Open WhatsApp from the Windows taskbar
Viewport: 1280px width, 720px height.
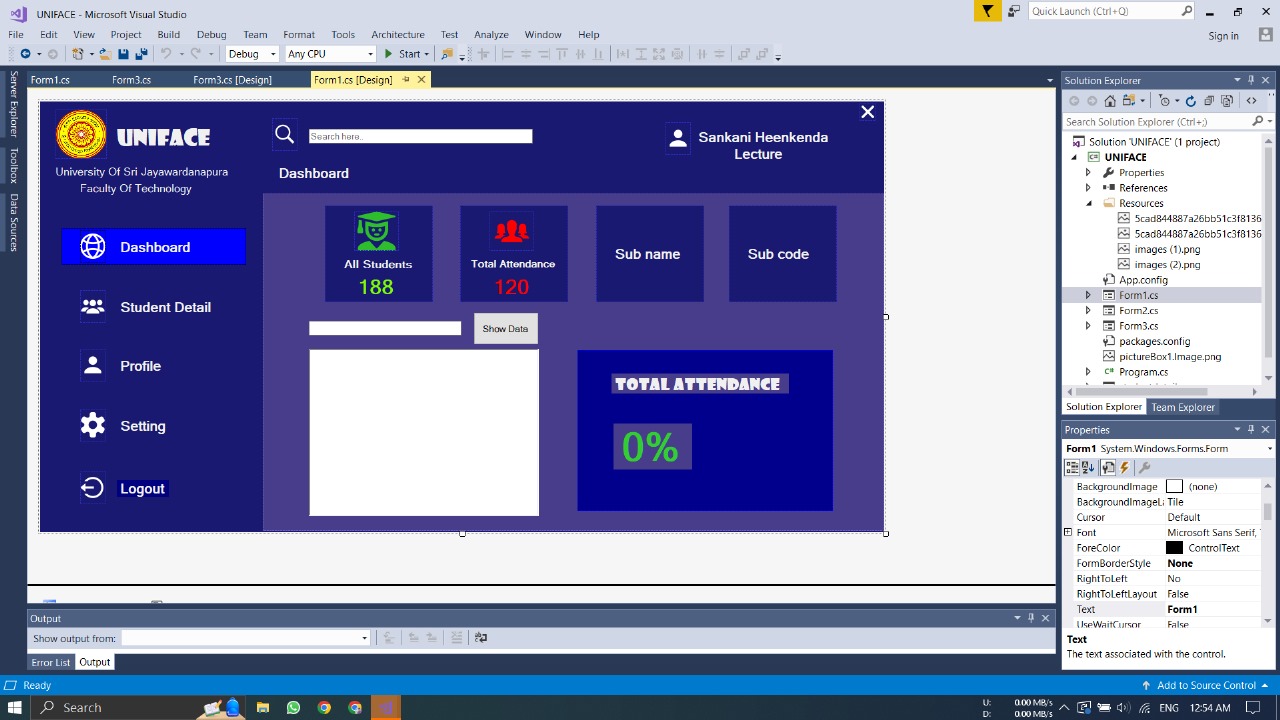pyautogui.click(x=293, y=707)
